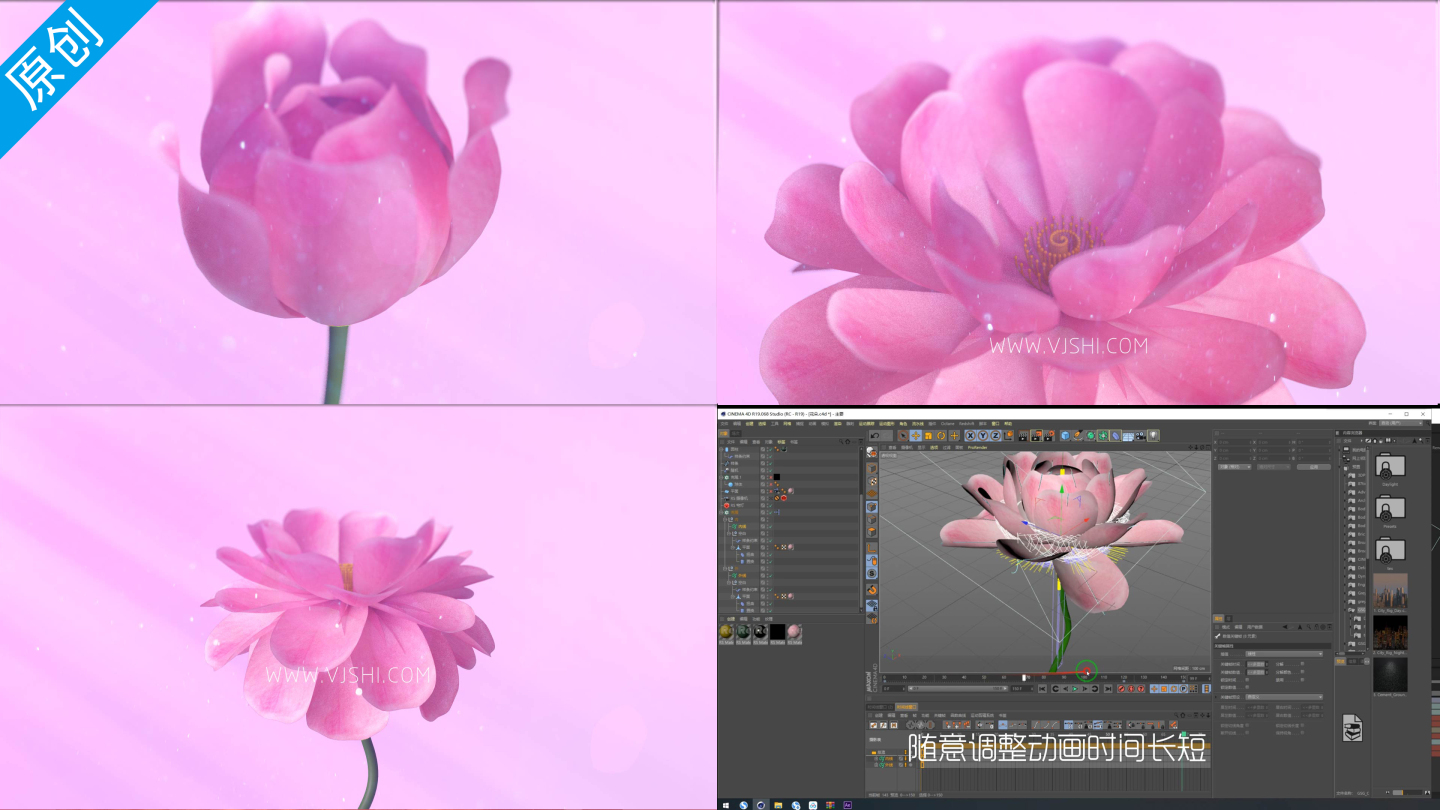Screen dimensions: 1440x810
Task: Click the Floor environment icon
Action: click(x=1128, y=435)
